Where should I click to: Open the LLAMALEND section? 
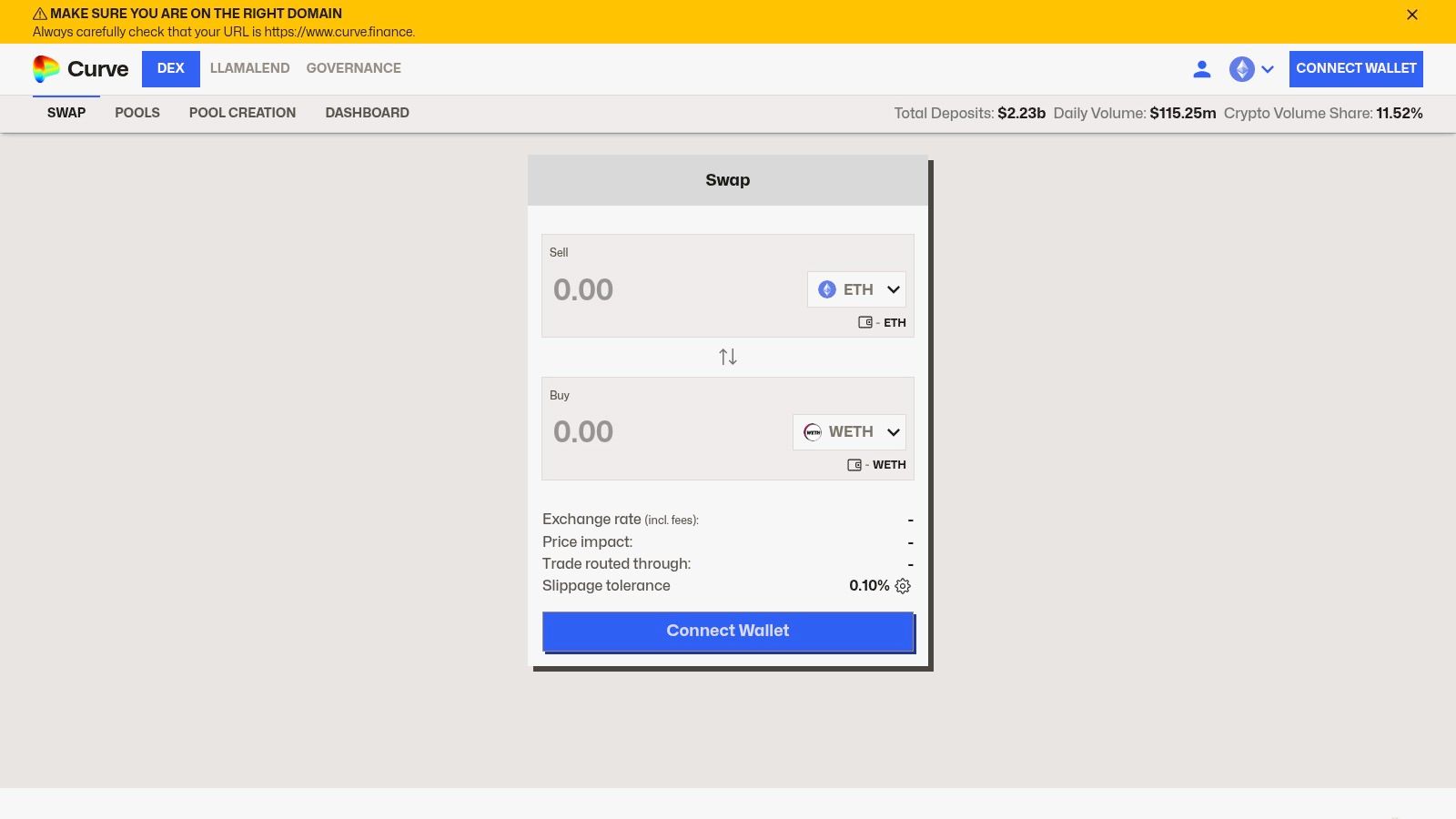pos(249,68)
